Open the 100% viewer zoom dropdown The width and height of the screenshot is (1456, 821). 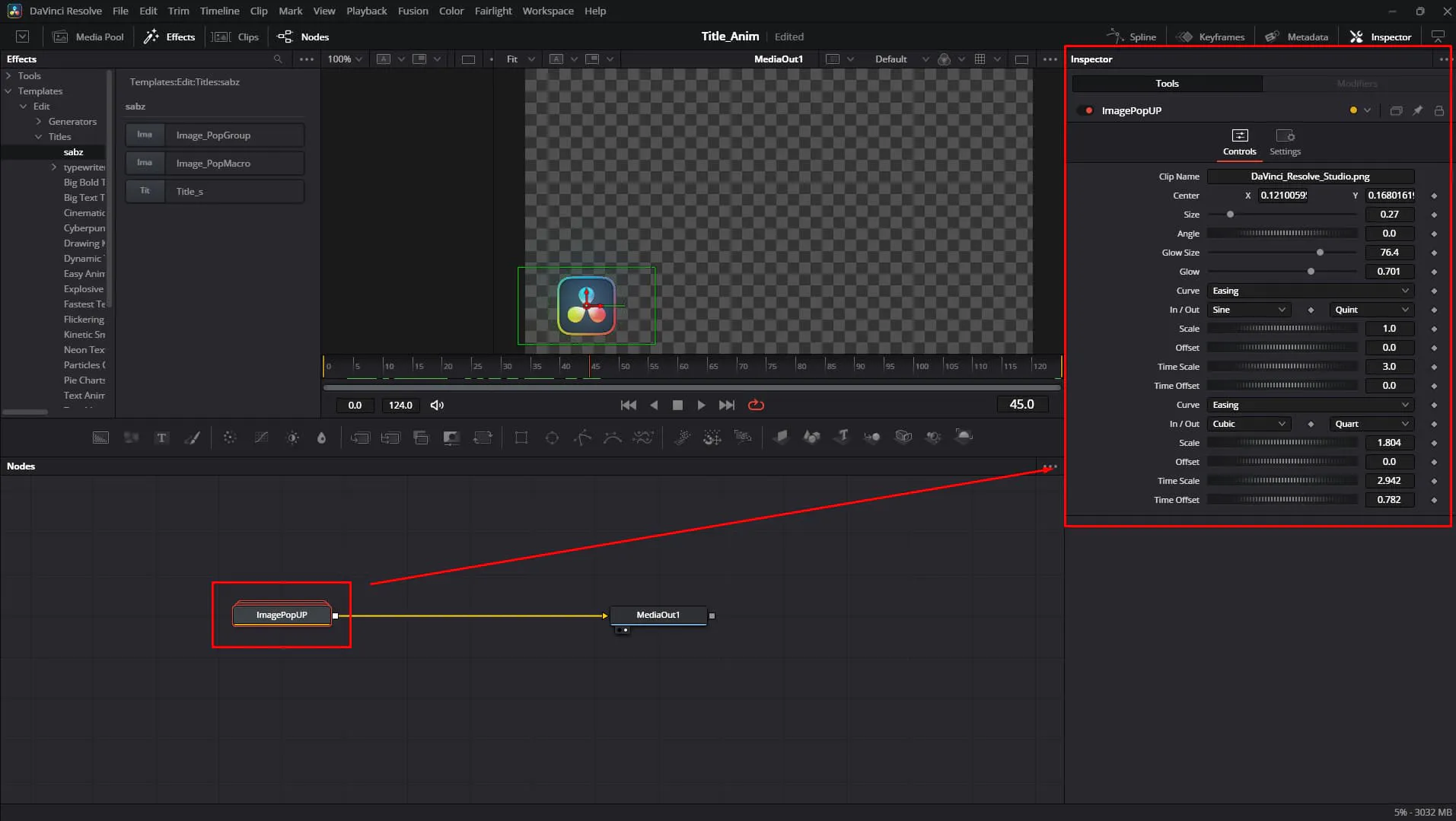[x=345, y=59]
